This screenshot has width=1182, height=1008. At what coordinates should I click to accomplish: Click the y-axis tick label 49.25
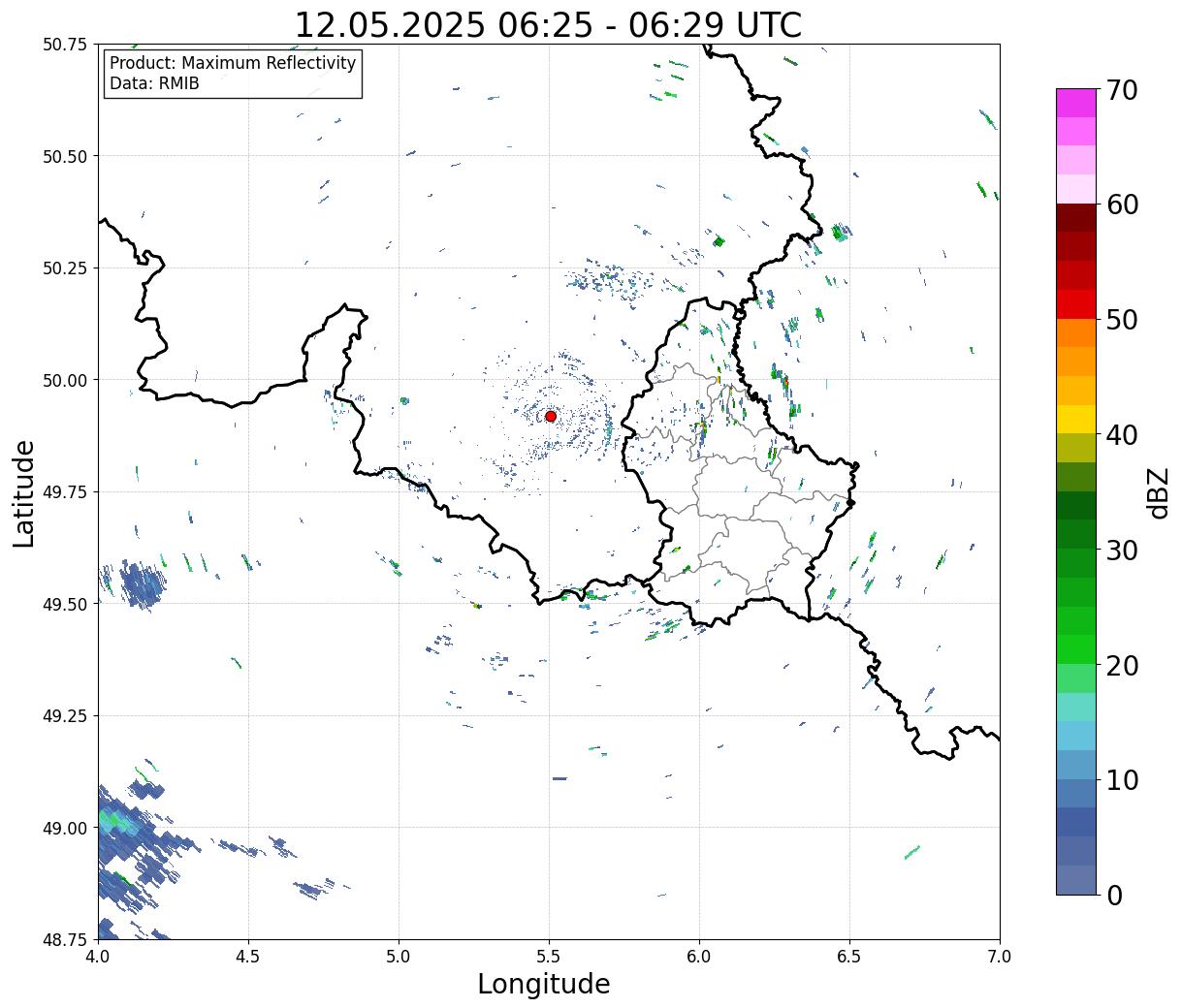pyautogui.click(x=65, y=716)
